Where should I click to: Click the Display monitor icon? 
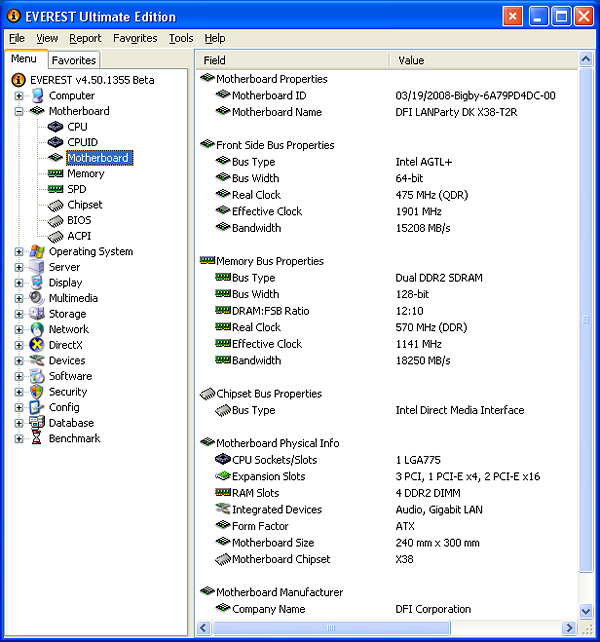tap(37, 283)
